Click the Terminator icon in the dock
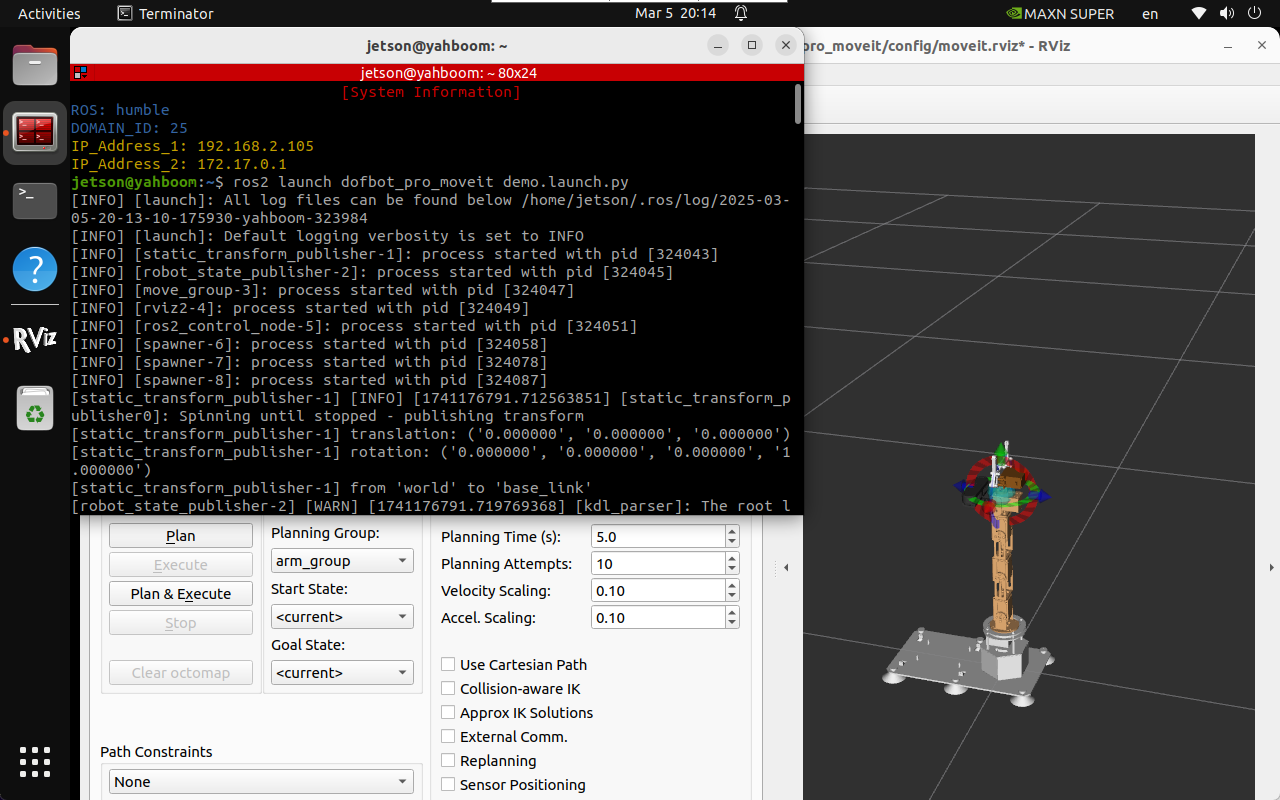The width and height of the screenshot is (1280, 800). [35, 132]
